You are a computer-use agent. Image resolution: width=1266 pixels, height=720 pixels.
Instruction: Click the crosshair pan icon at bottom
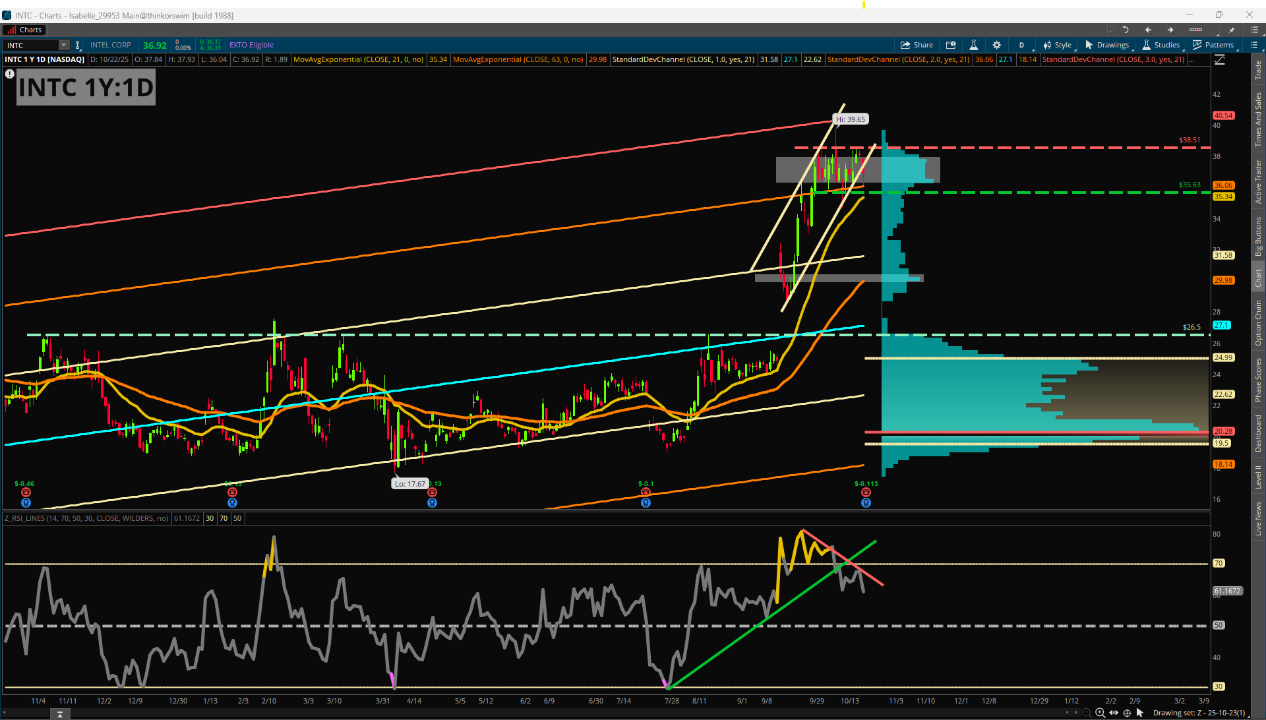click(1127, 713)
